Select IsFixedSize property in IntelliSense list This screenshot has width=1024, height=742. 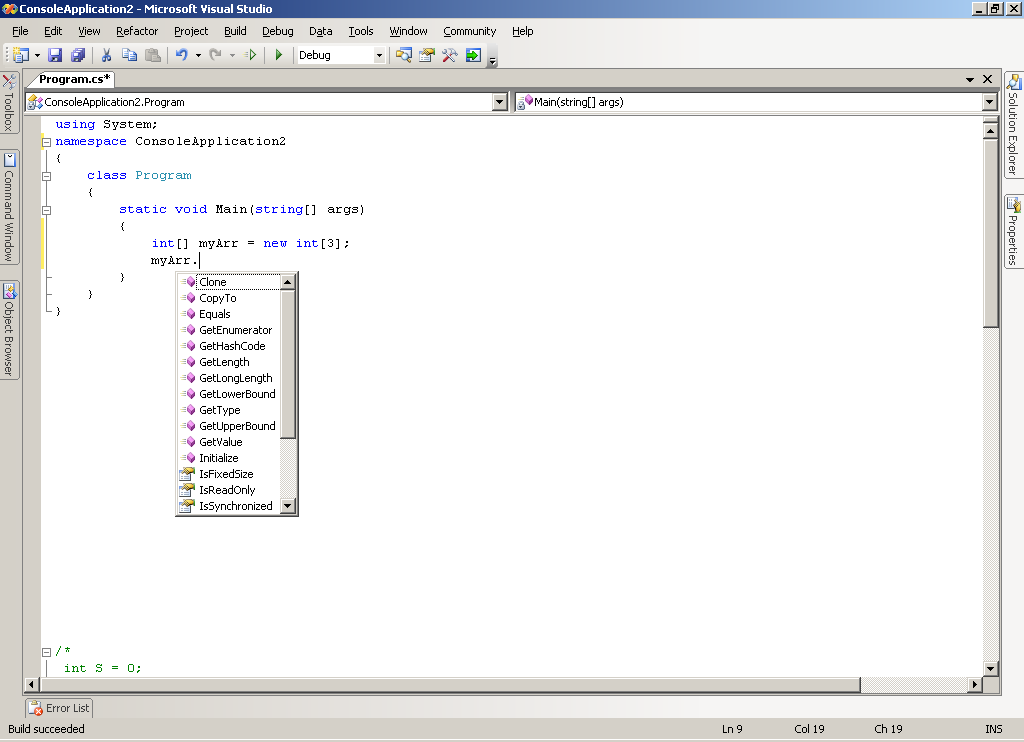click(x=229, y=474)
